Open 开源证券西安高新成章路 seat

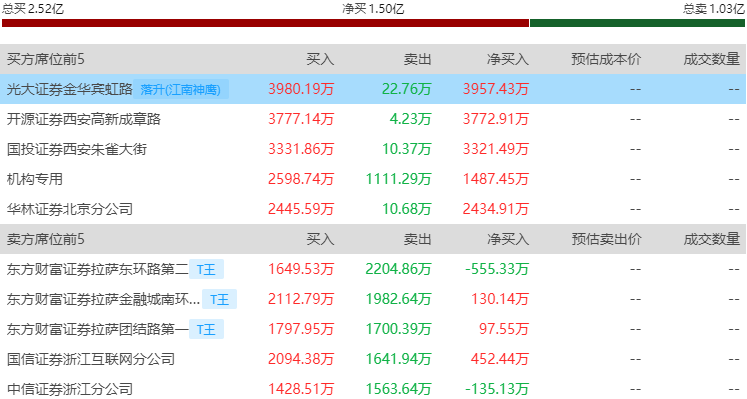tap(84, 119)
